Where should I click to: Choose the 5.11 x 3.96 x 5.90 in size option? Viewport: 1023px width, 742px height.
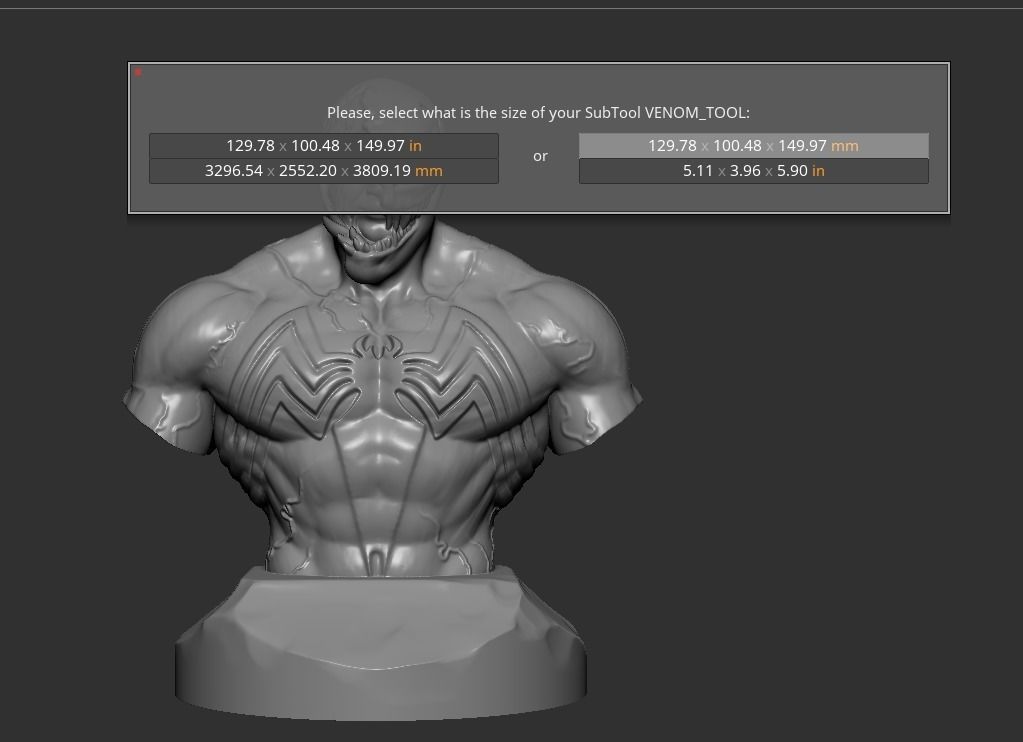pos(754,171)
